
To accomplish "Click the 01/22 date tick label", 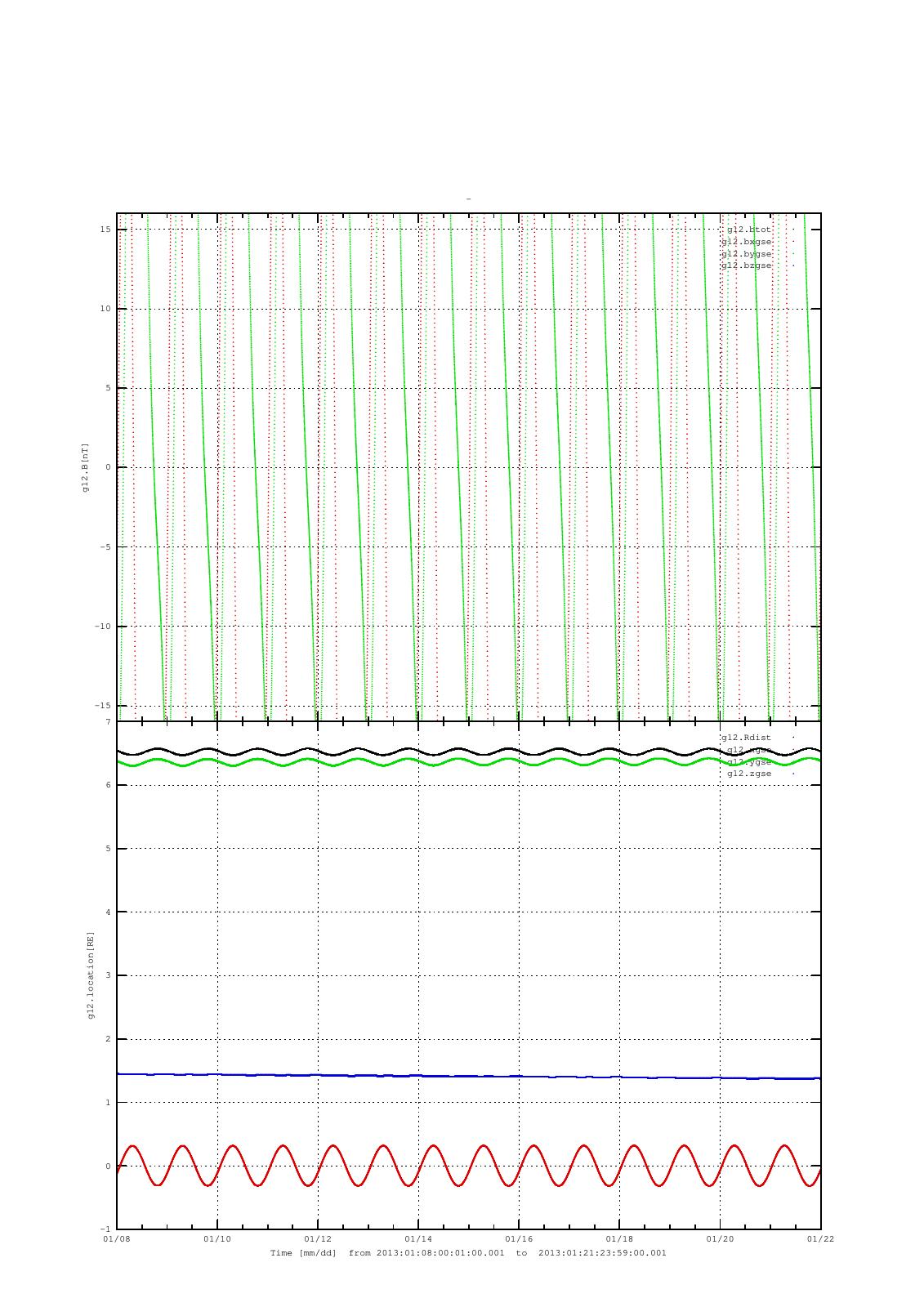I will pos(820,1239).
